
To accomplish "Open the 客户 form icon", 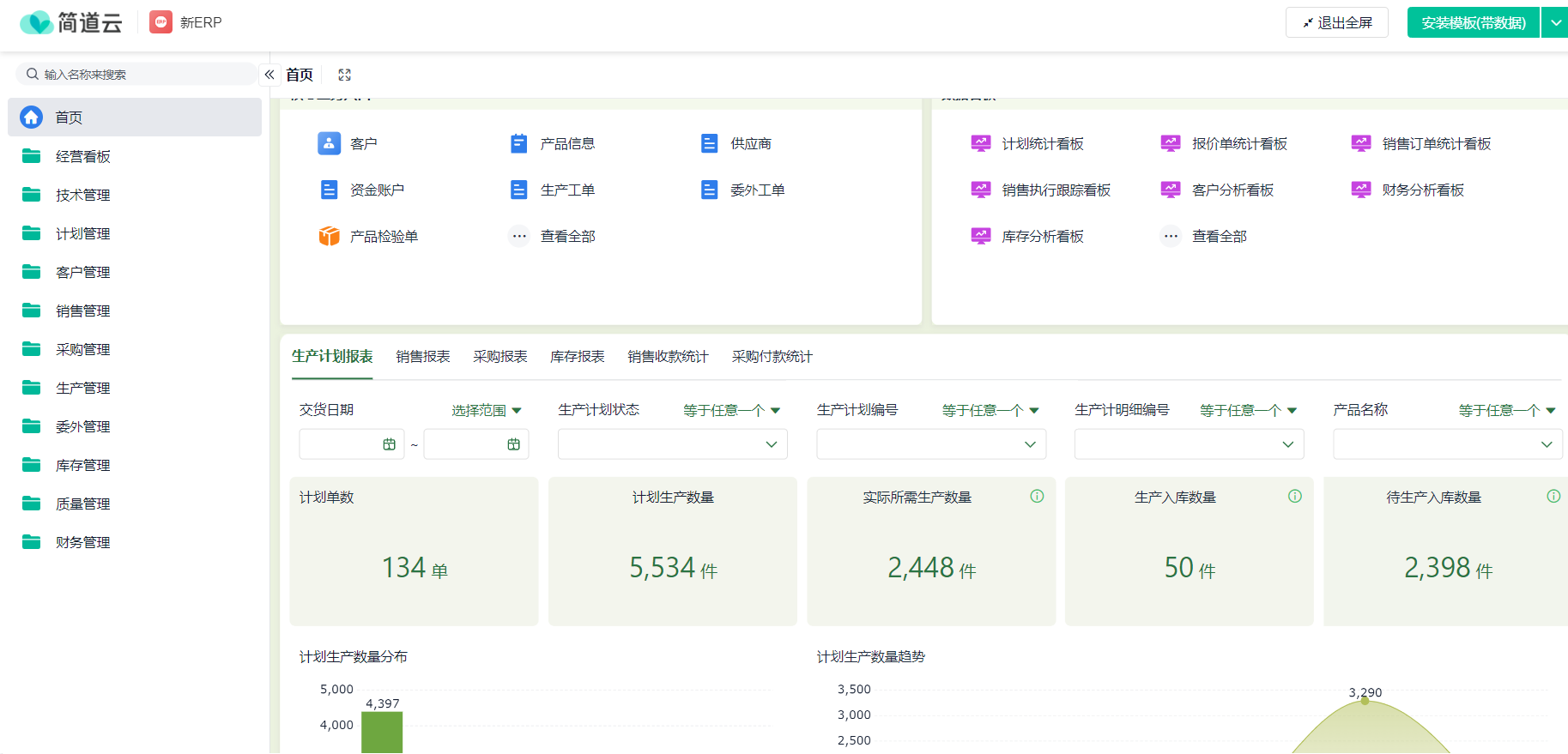I will point(329,143).
